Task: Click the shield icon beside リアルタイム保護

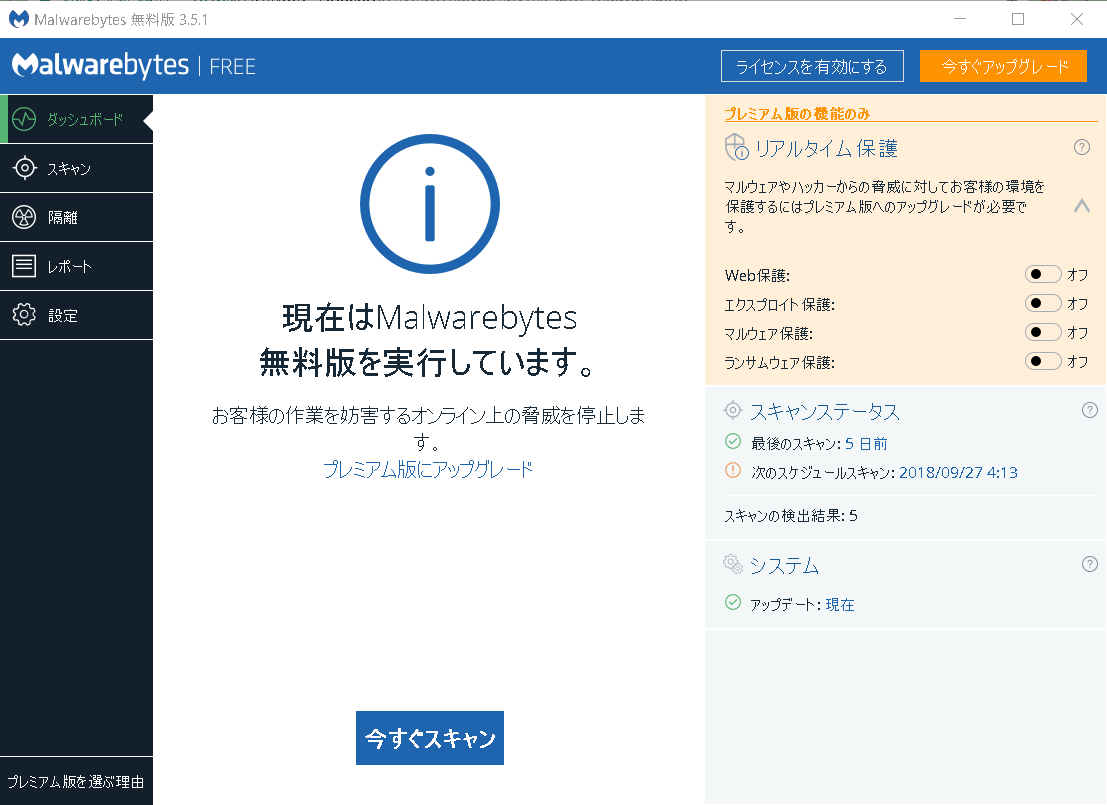Action: [x=736, y=148]
